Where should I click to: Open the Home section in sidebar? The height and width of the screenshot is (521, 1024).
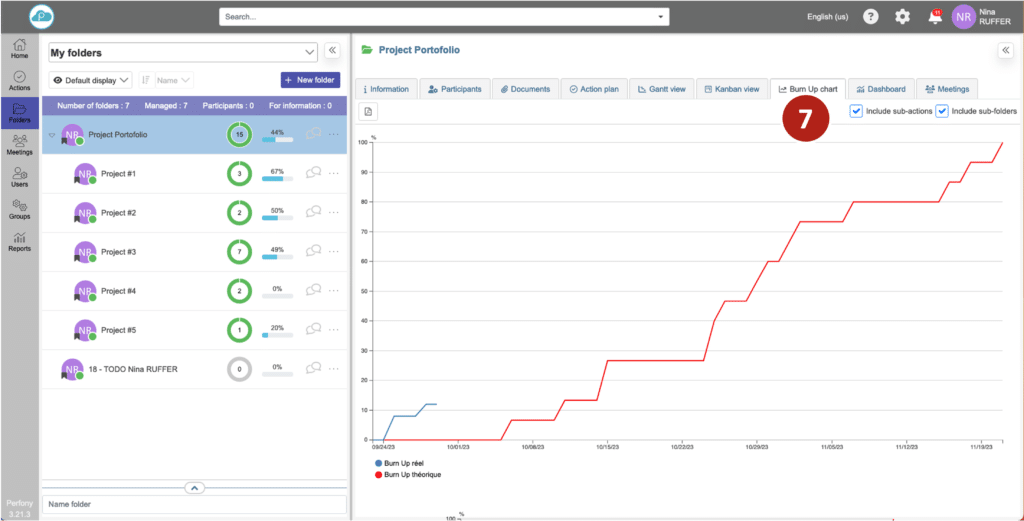click(x=19, y=49)
